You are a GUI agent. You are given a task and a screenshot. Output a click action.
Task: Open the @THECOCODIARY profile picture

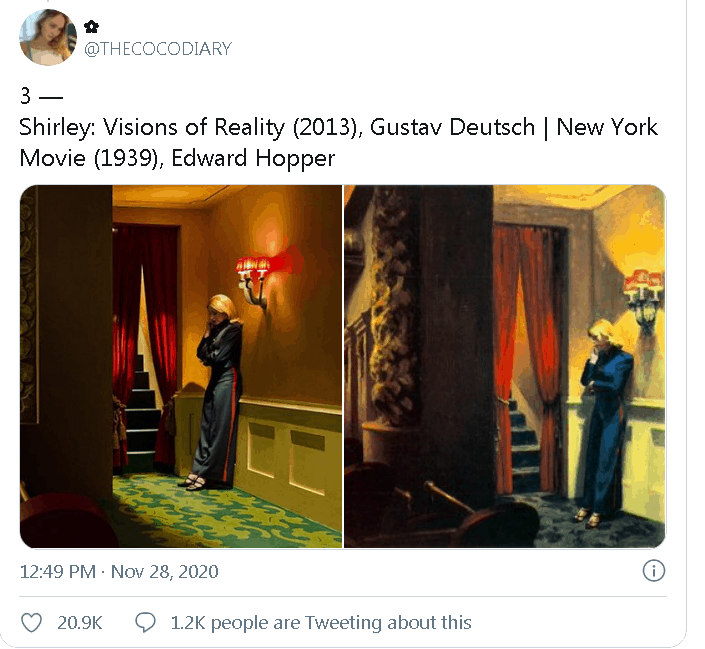pos(48,37)
